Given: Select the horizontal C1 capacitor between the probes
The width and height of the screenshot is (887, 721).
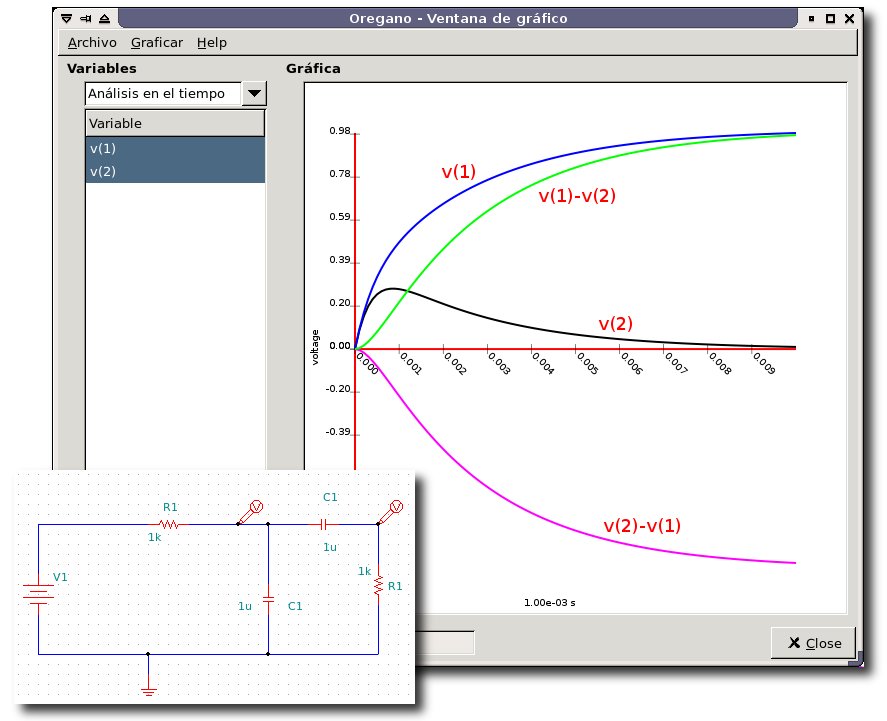Looking at the screenshot, I should click(325, 523).
